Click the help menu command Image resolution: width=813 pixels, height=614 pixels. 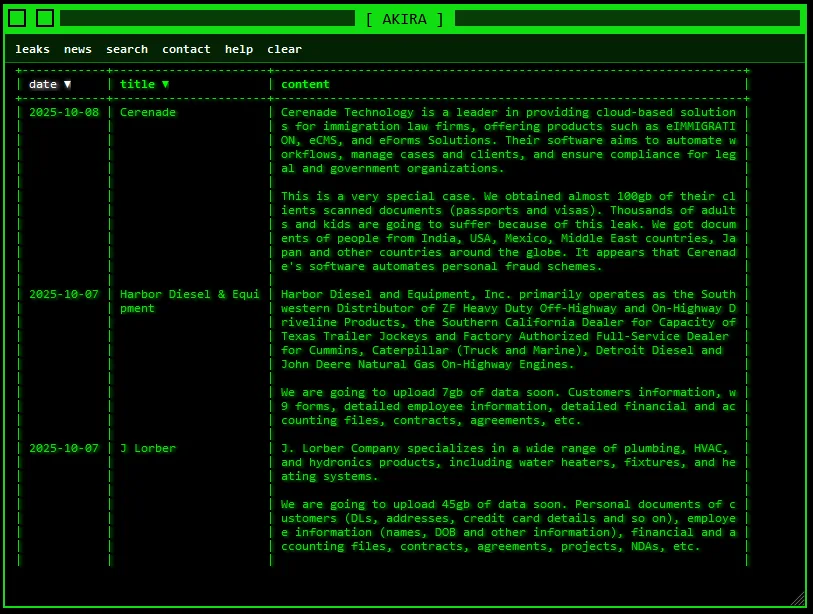(x=239, y=49)
